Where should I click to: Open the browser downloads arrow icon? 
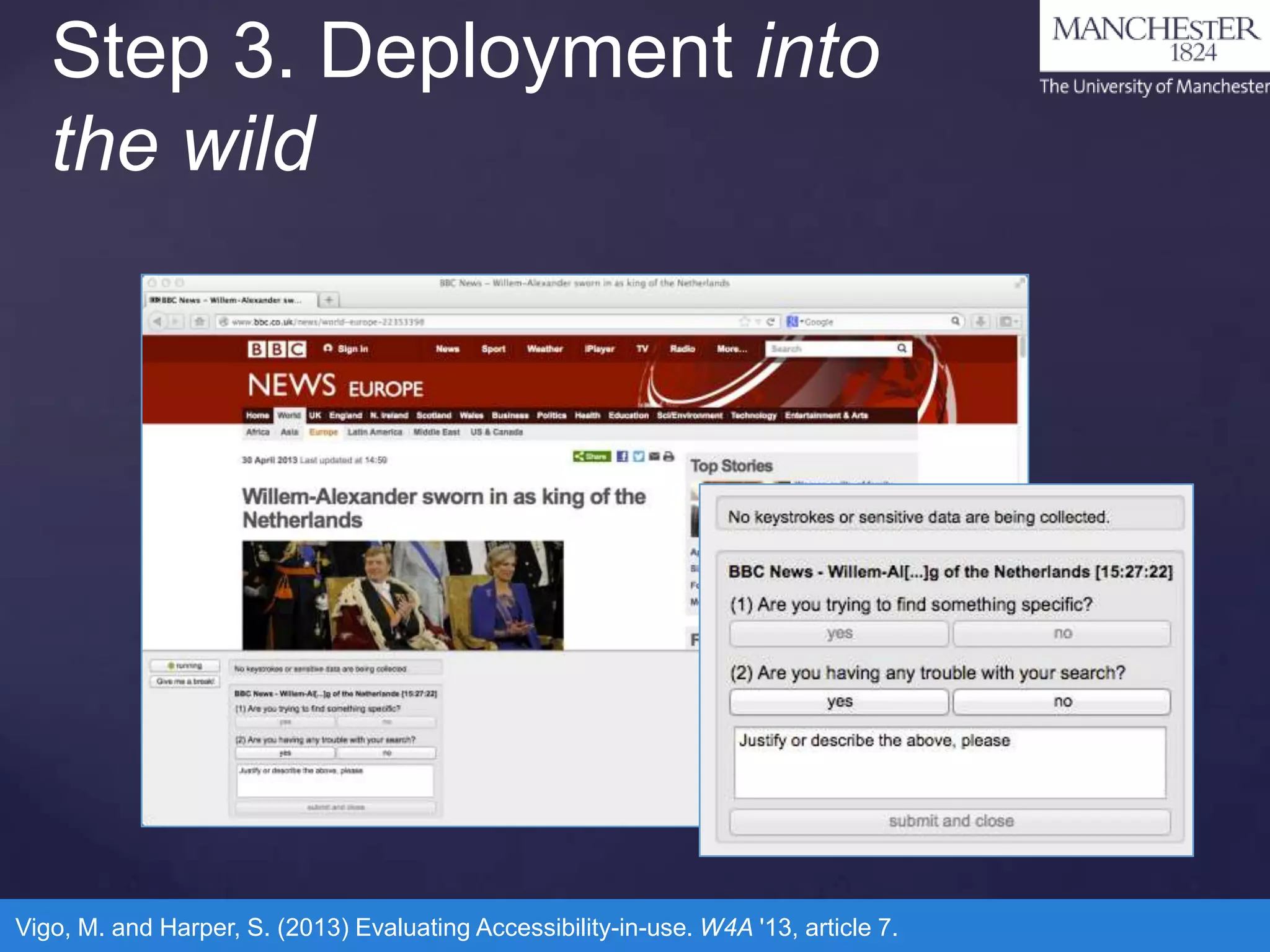click(980, 321)
